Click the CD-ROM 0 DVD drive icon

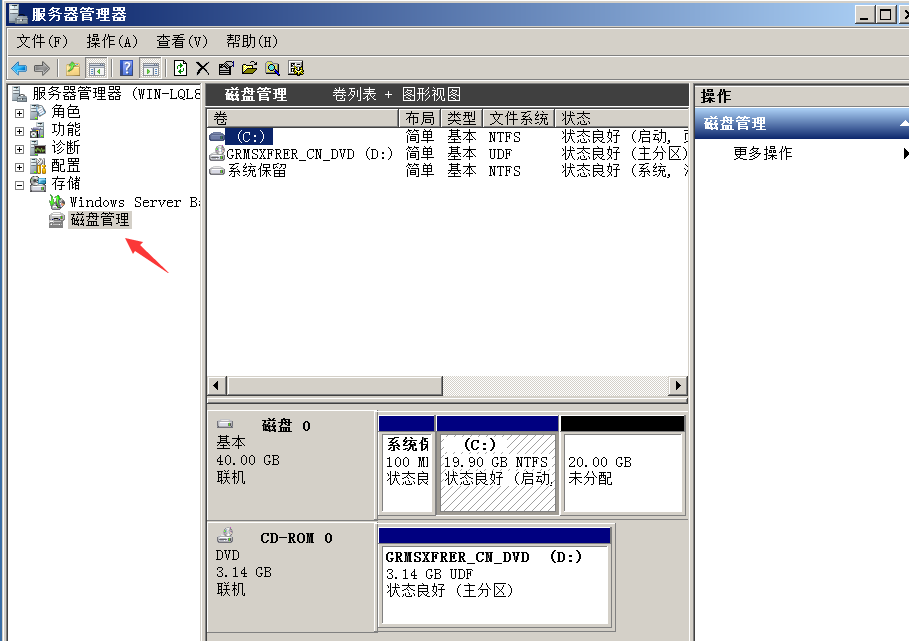[225, 535]
